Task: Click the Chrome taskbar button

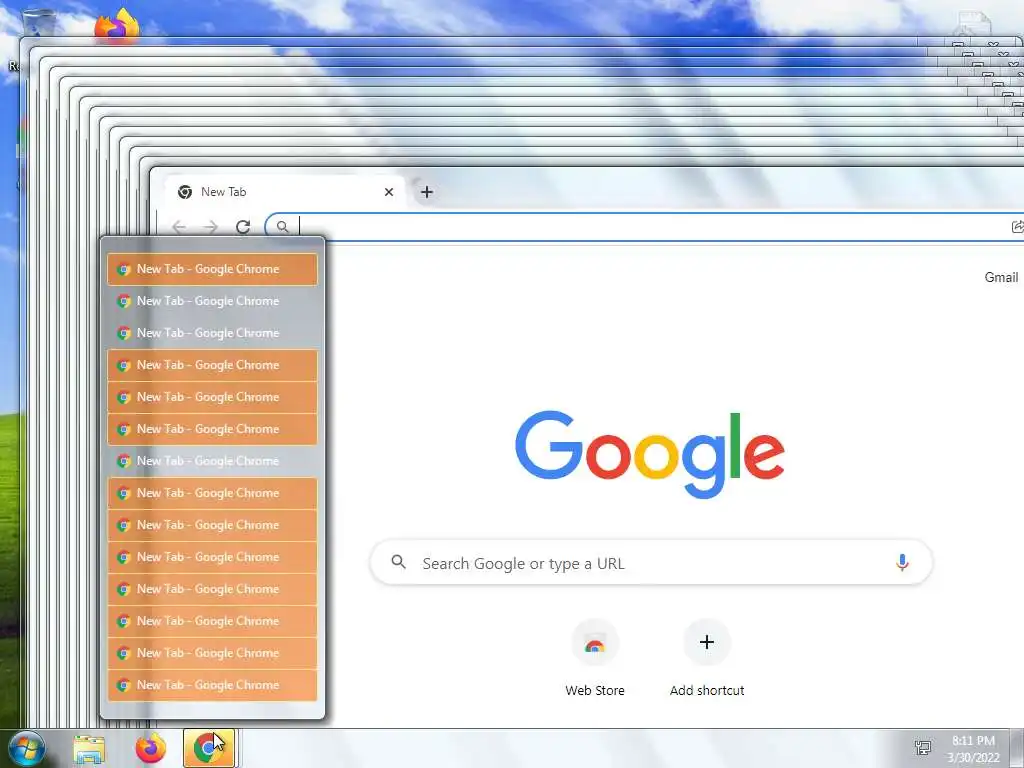Action: [209, 748]
